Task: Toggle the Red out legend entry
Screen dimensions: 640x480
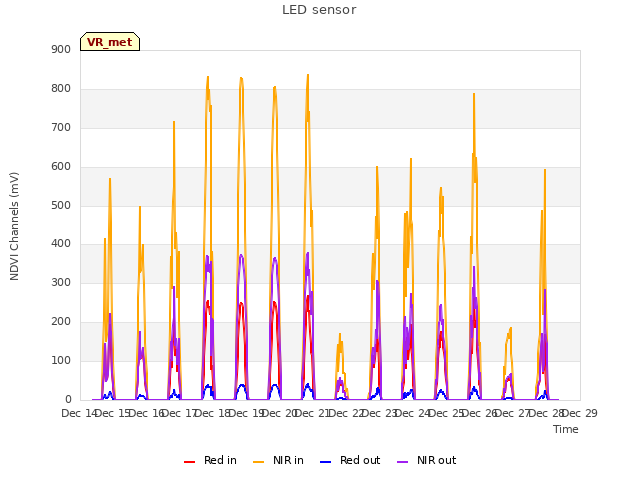Action: 350,460
